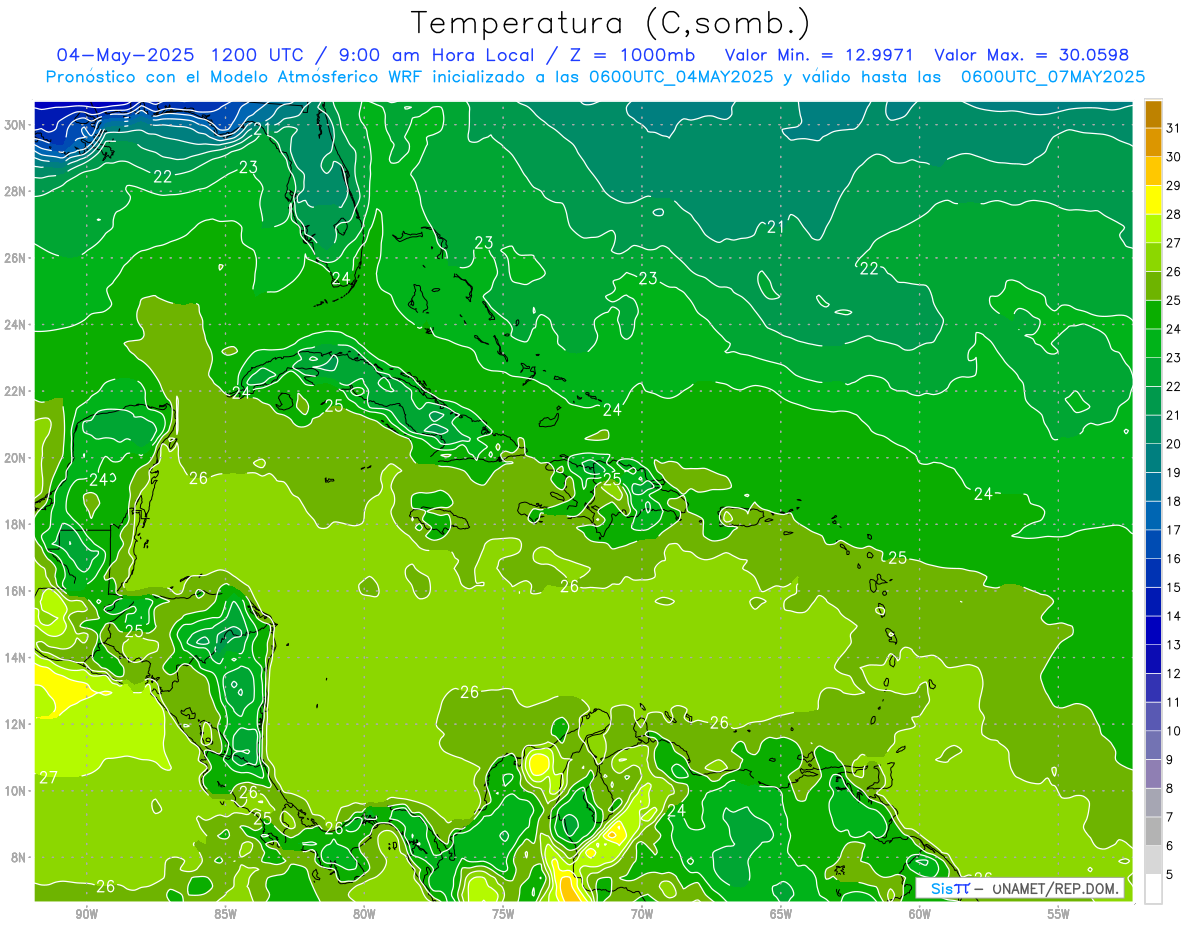Click the color scale label 25
Screen dimensions: 1200x927
[x=1174, y=300]
